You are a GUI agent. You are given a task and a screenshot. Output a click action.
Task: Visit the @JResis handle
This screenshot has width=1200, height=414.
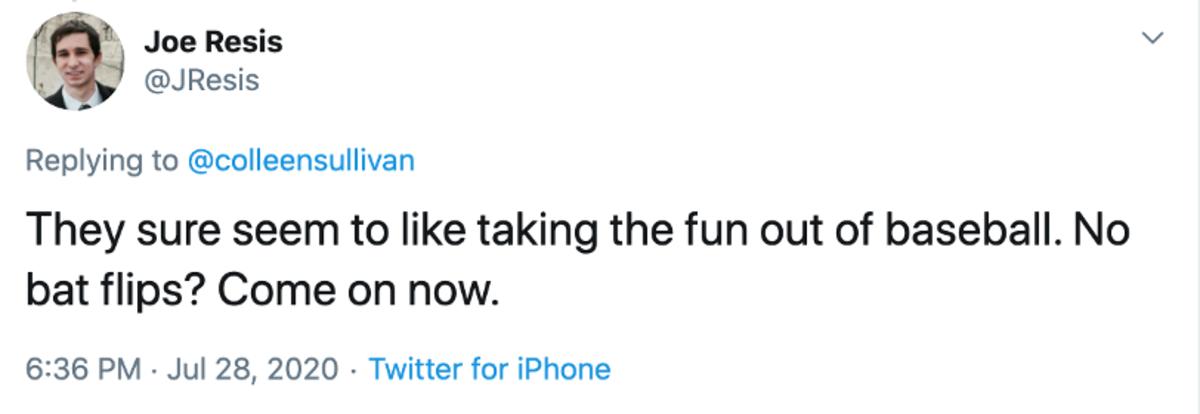(x=201, y=80)
